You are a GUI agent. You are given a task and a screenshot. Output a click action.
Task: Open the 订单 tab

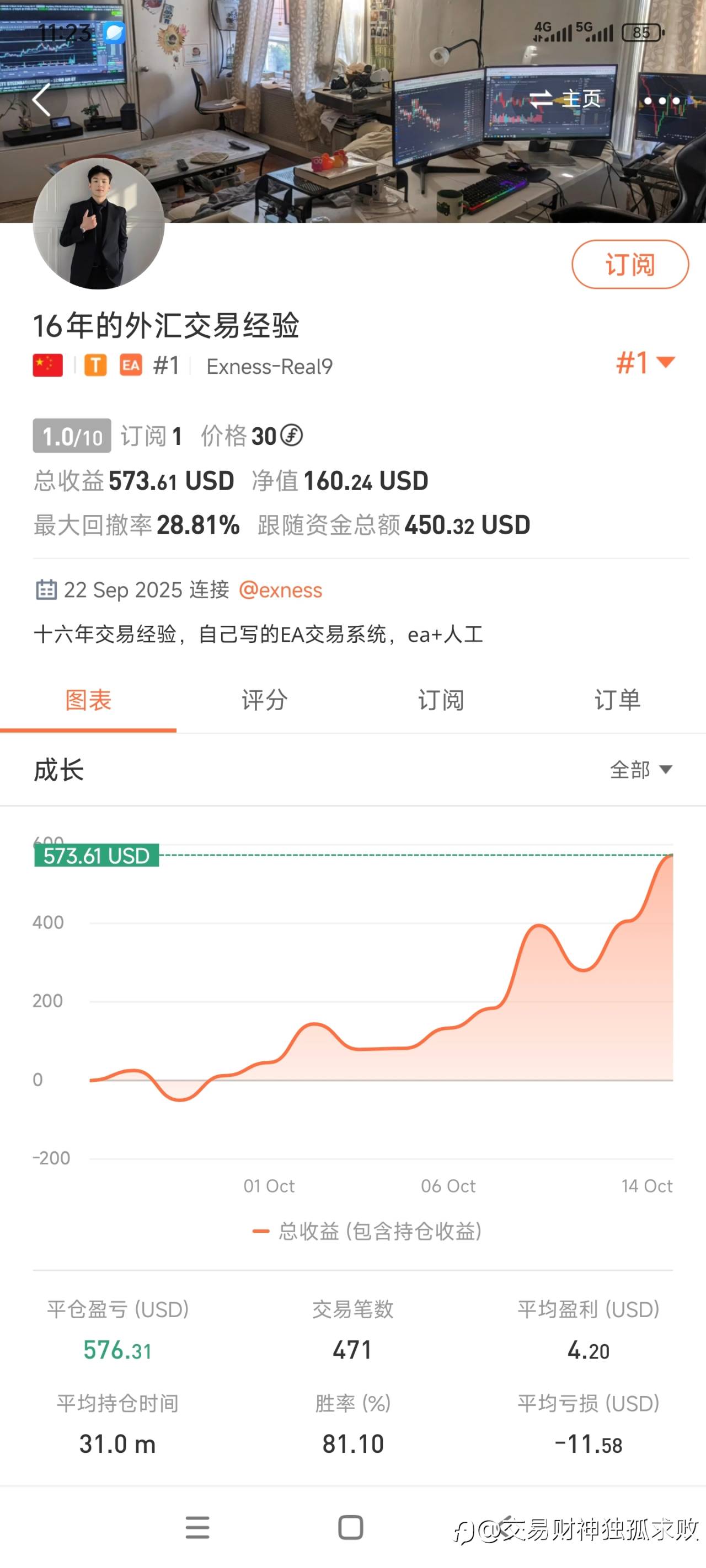pyautogui.click(x=617, y=700)
